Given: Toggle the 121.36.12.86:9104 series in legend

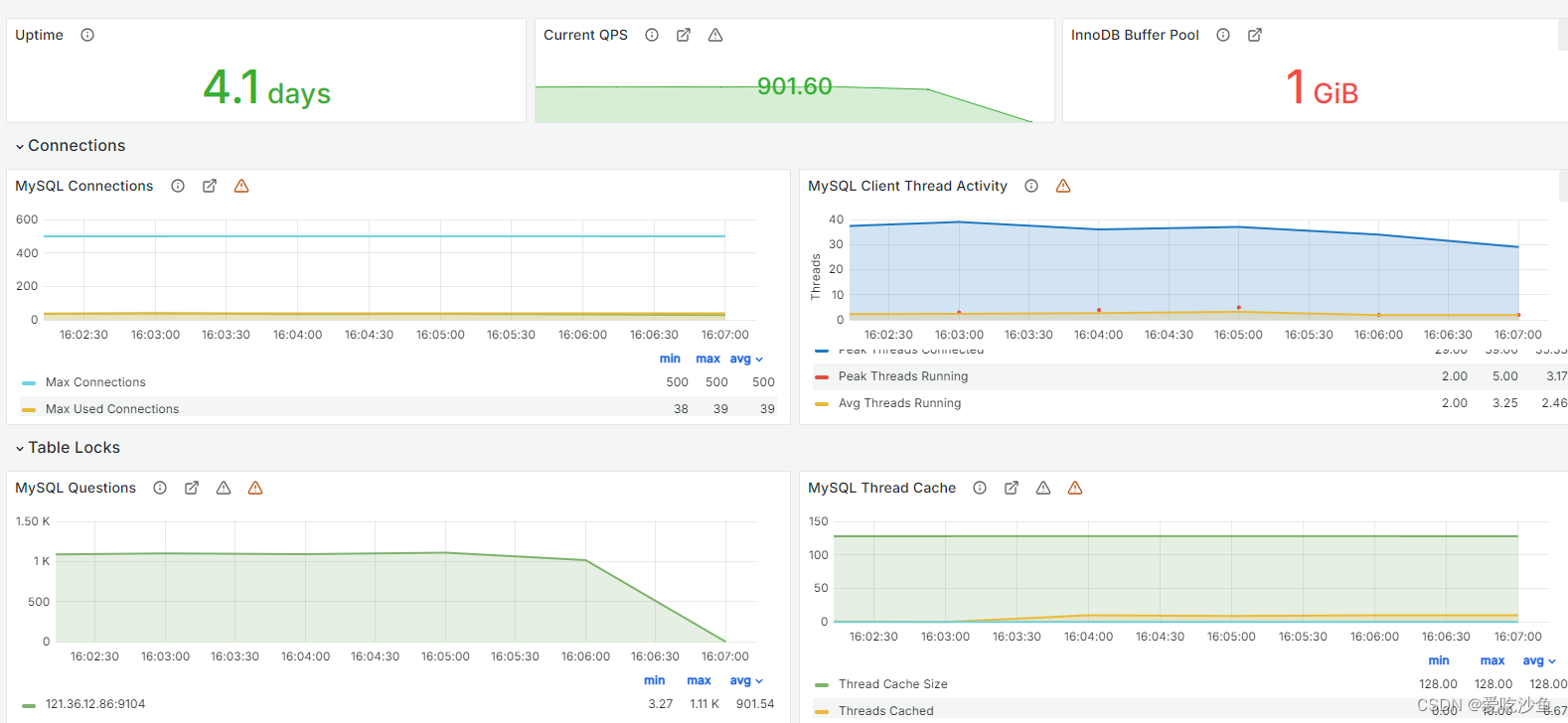Looking at the screenshot, I should click(x=95, y=704).
